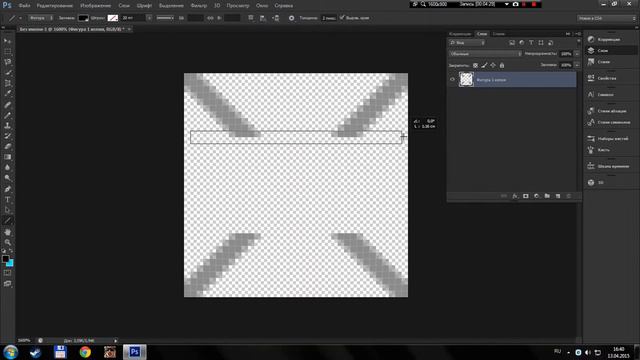
Task: Select the Move tool in toolbox
Action: tap(7, 41)
